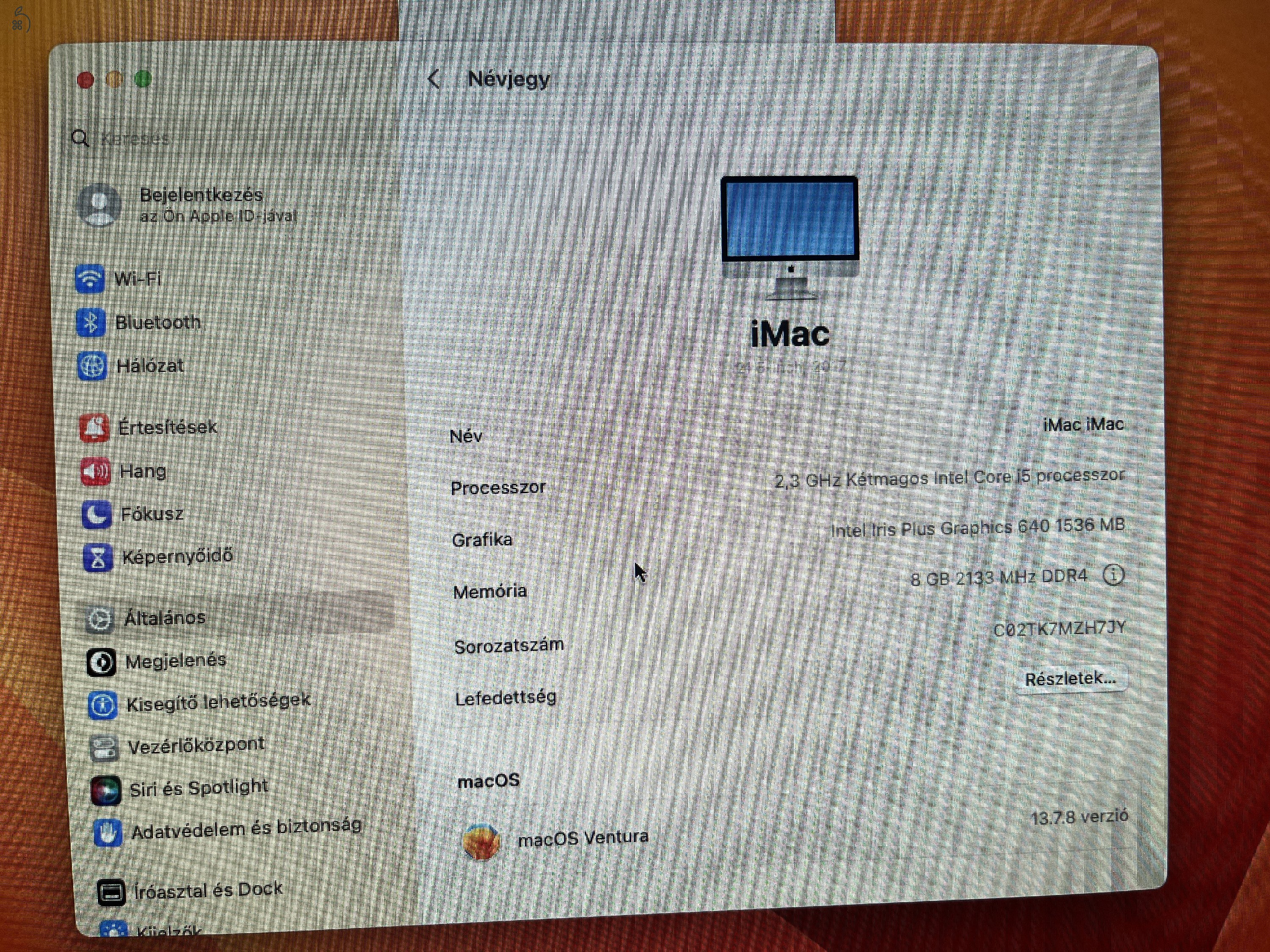Click the back chevron next to Névjegy
This screenshot has width=1270, height=952.
(x=435, y=79)
